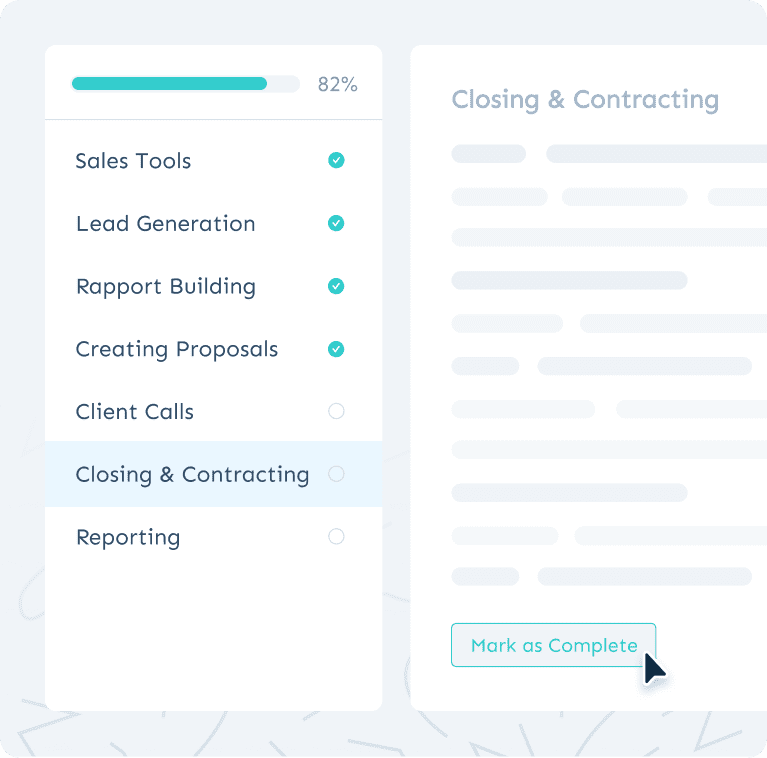Open the Lead Generation lesson
The image size is (767, 758).
click(165, 224)
